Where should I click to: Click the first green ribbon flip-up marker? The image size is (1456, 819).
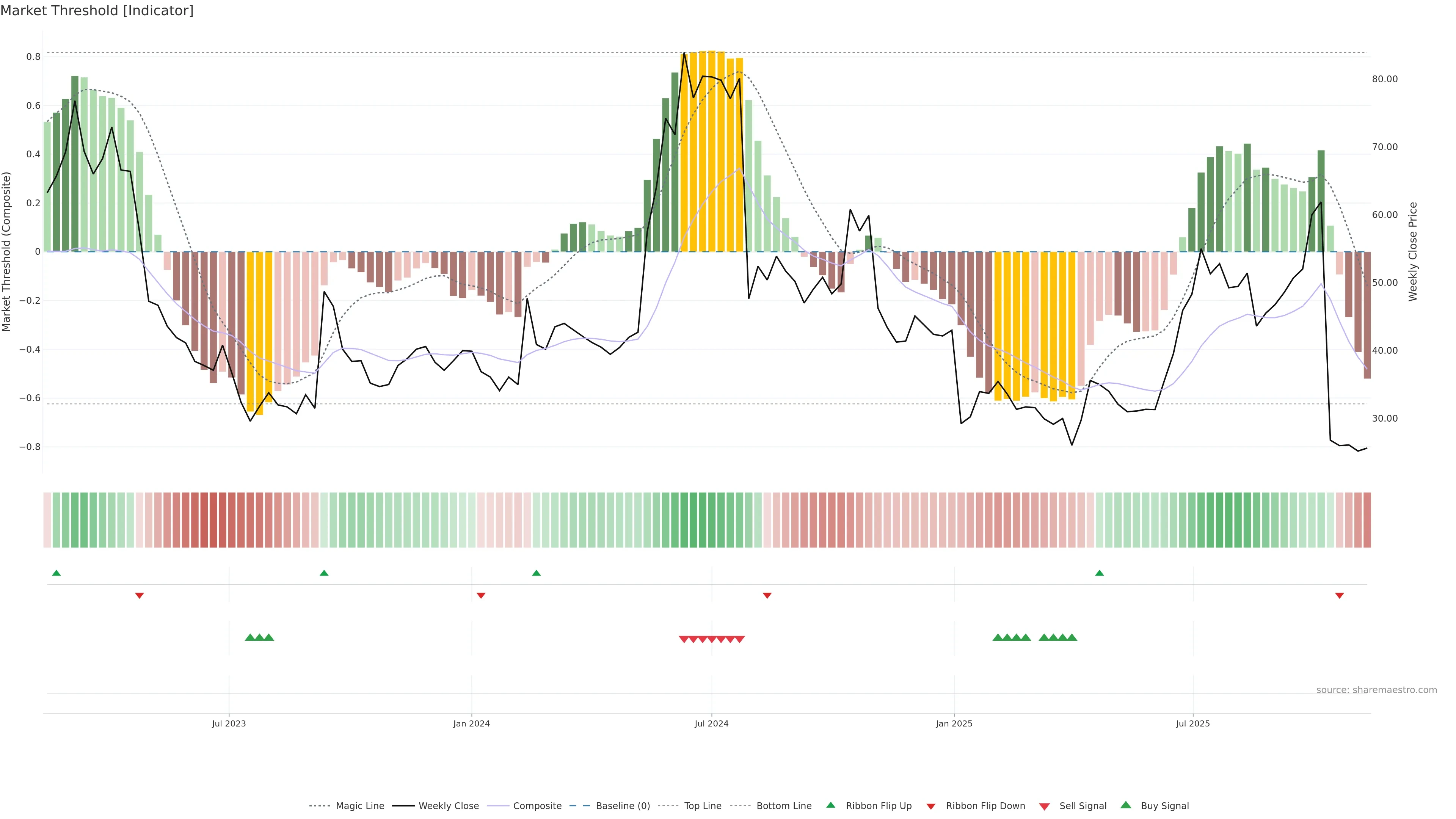click(56, 573)
